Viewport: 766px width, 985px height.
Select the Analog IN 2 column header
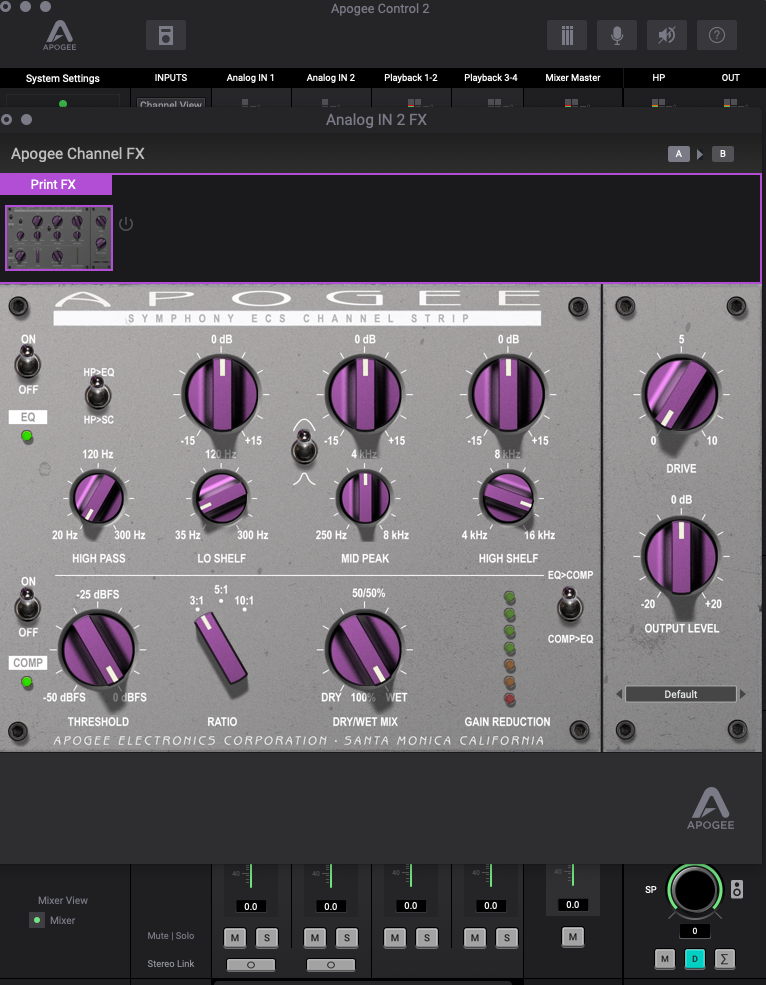point(331,78)
